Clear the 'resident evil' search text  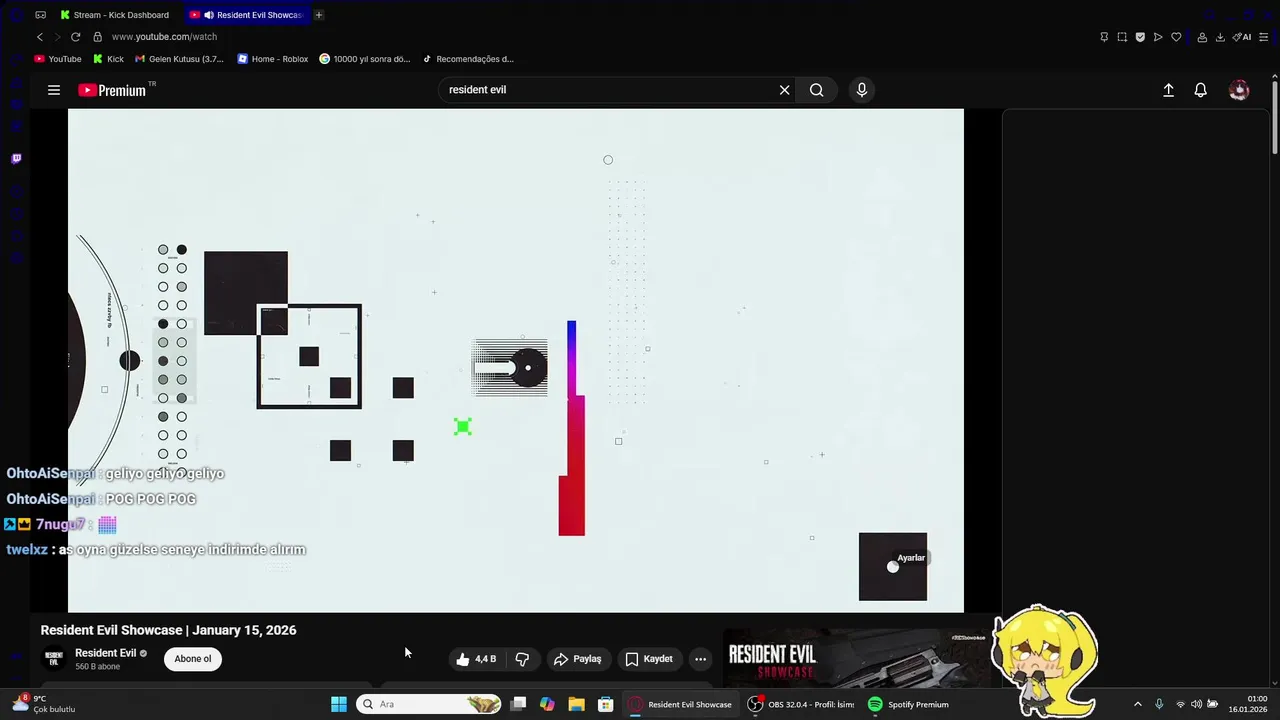(785, 90)
